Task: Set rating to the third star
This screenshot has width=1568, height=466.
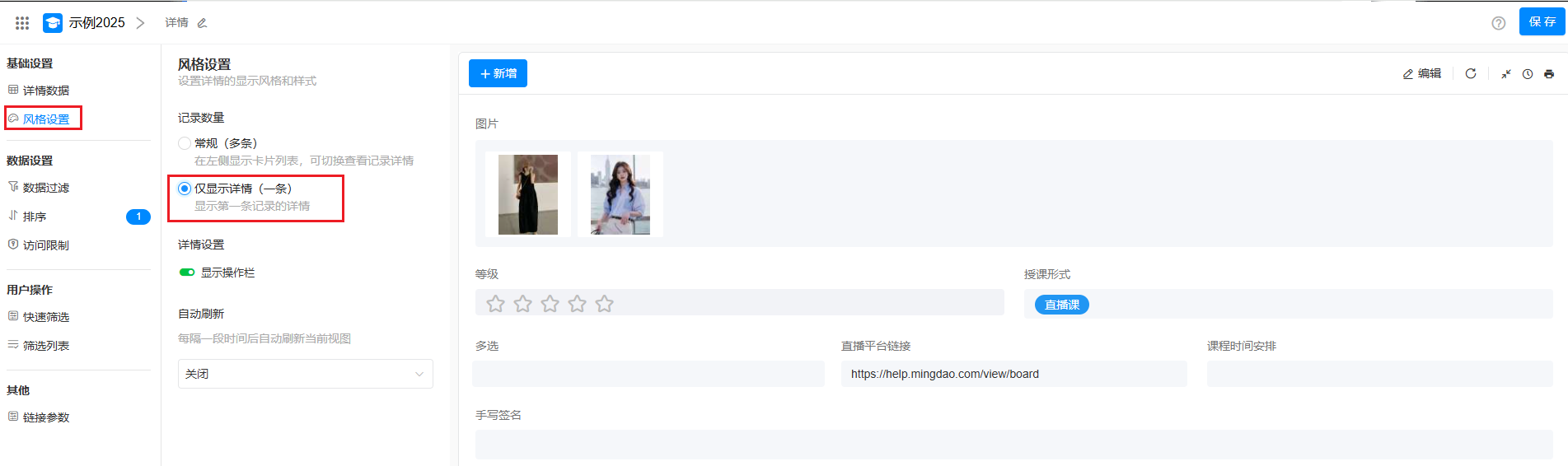Action: [x=550, y=304]
